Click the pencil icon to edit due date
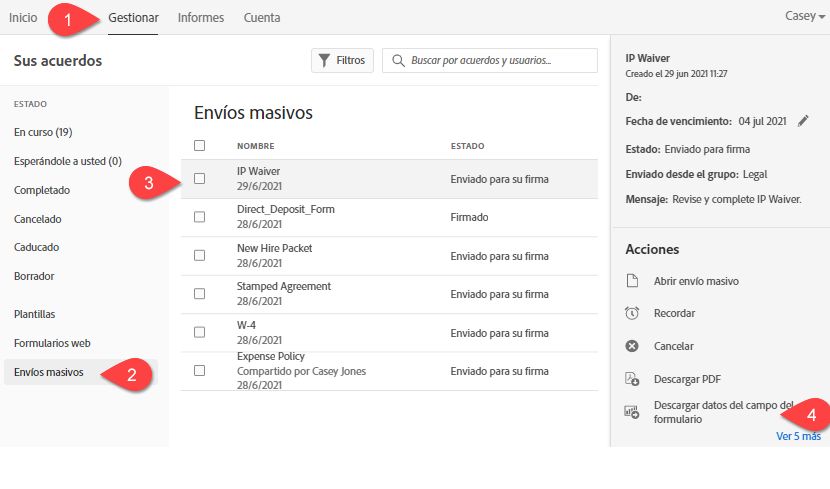The image size is (830, 489). click(x=804, y=121)
